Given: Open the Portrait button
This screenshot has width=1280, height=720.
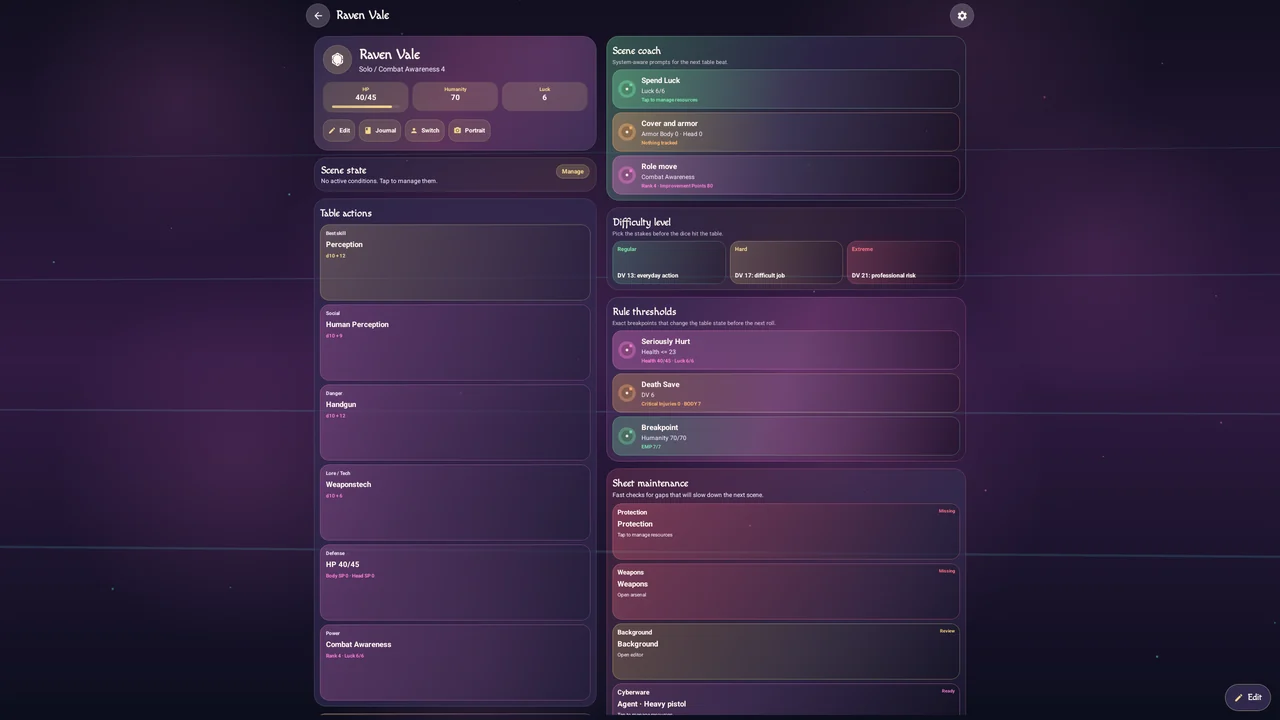Looking at the screenshot, I should click(469, 131).
